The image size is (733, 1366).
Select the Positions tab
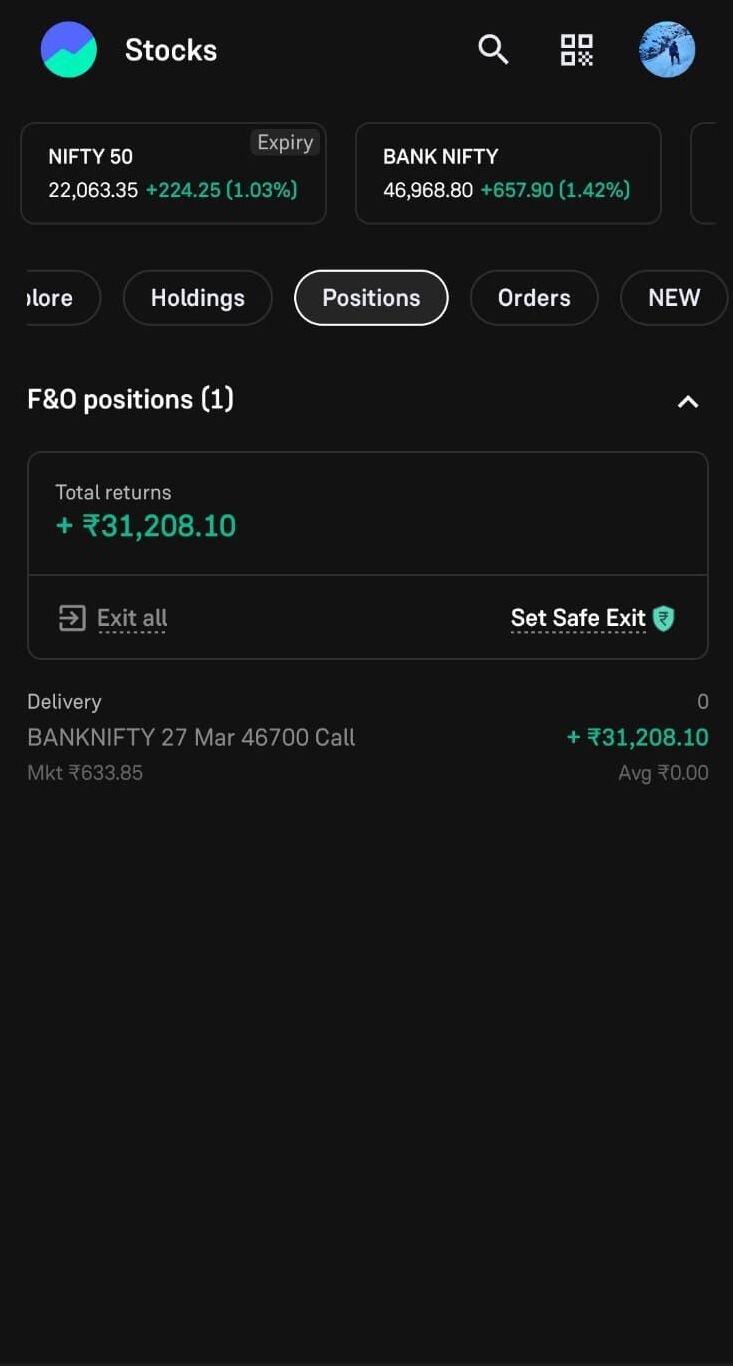(x=371, y=298)
